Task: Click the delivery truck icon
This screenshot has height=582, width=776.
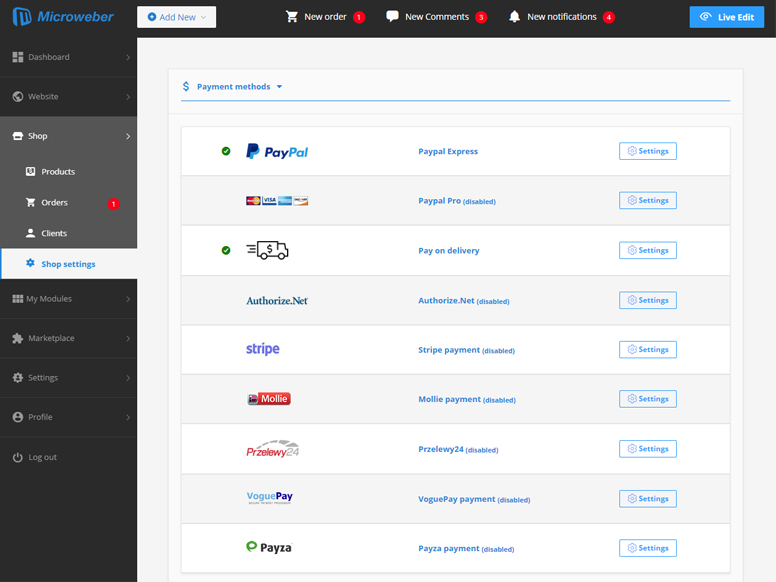Action: point(267,250)
